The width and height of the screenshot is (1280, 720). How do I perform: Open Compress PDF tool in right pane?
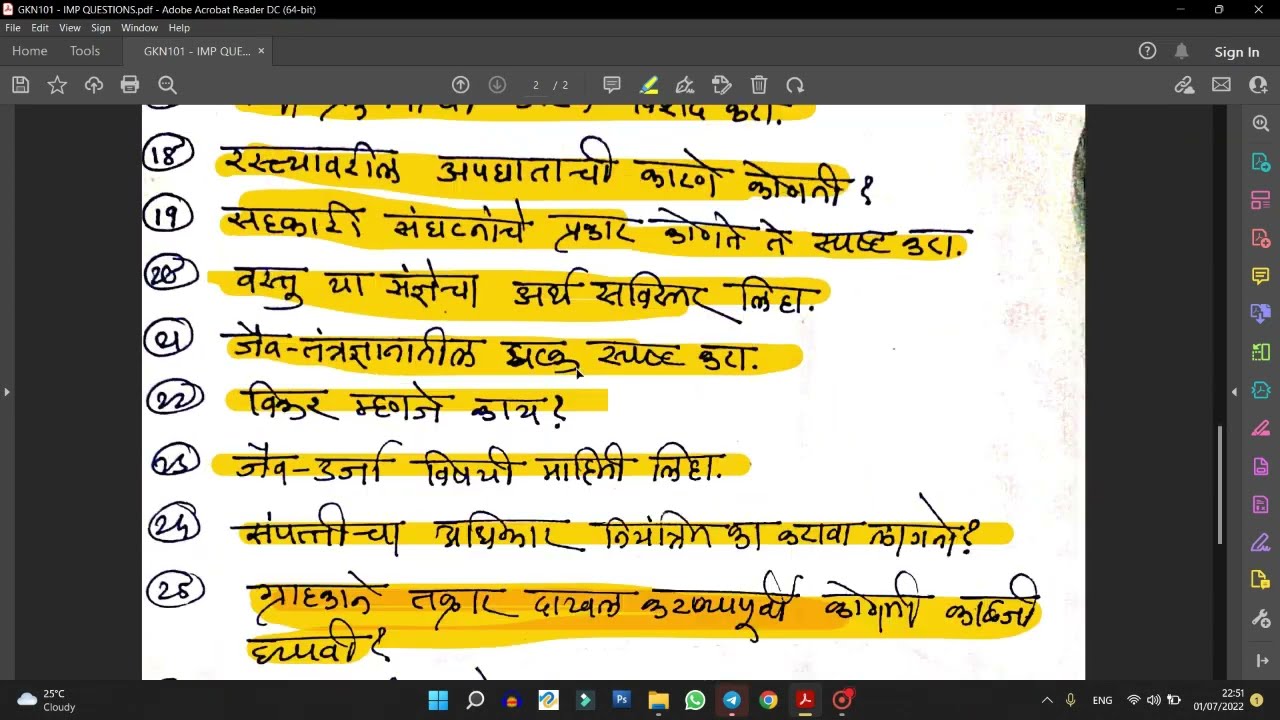[1260, 390]
